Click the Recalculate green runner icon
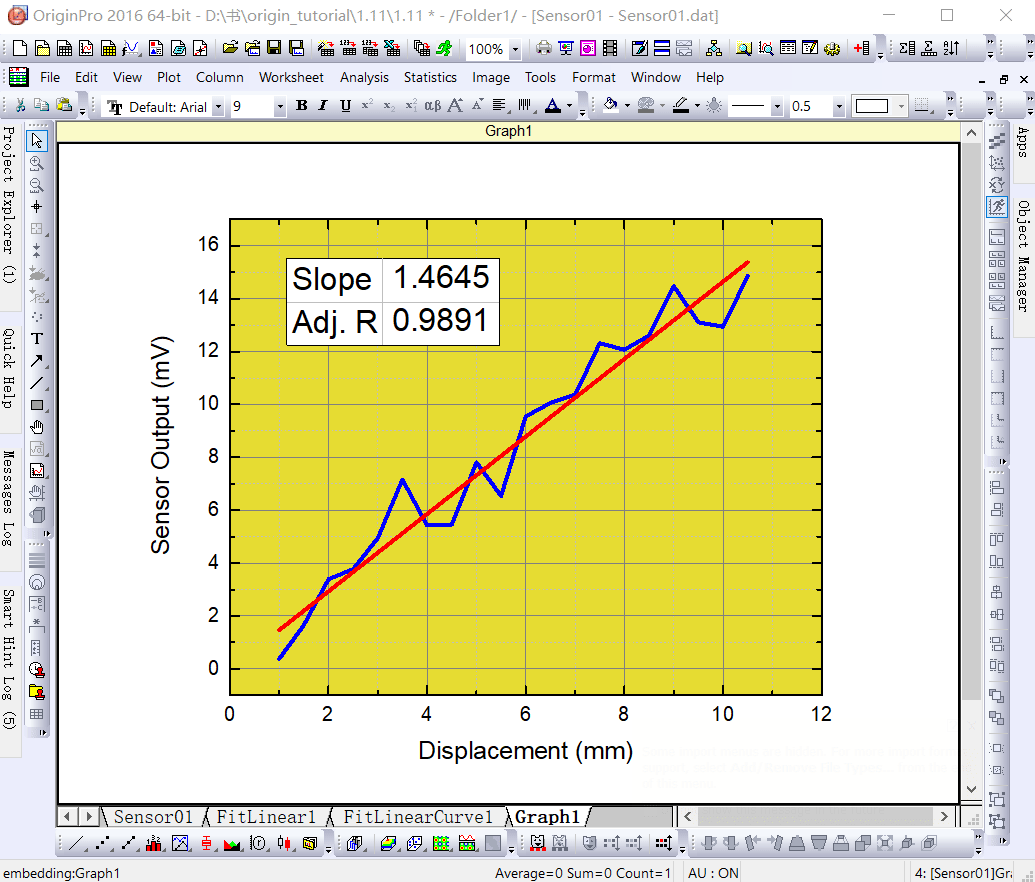This screenshot has width=1035, height=882. [444, 48]
